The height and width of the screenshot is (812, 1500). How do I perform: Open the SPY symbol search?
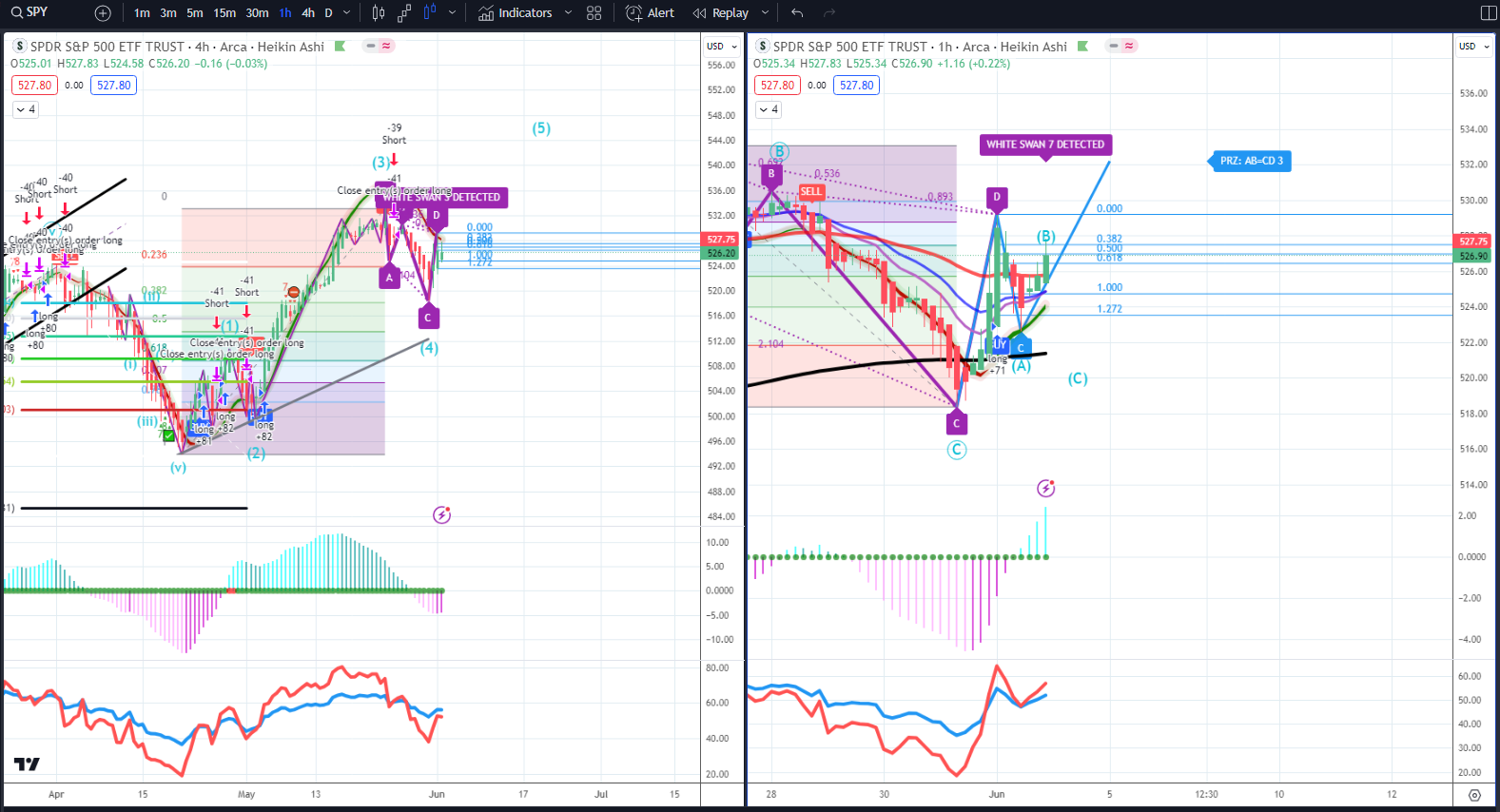30,12
